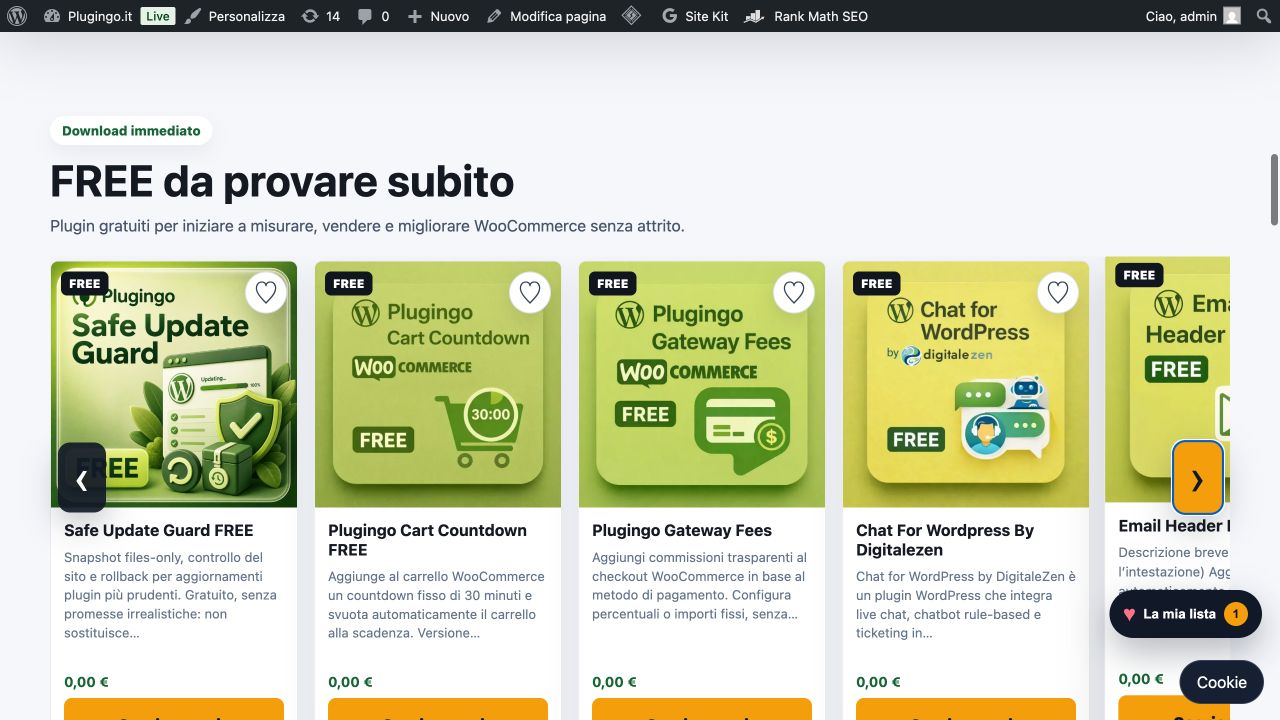Click the Safe Update Guard description text
This screenshot has height=720, width=1280.
tap(171, 595)
